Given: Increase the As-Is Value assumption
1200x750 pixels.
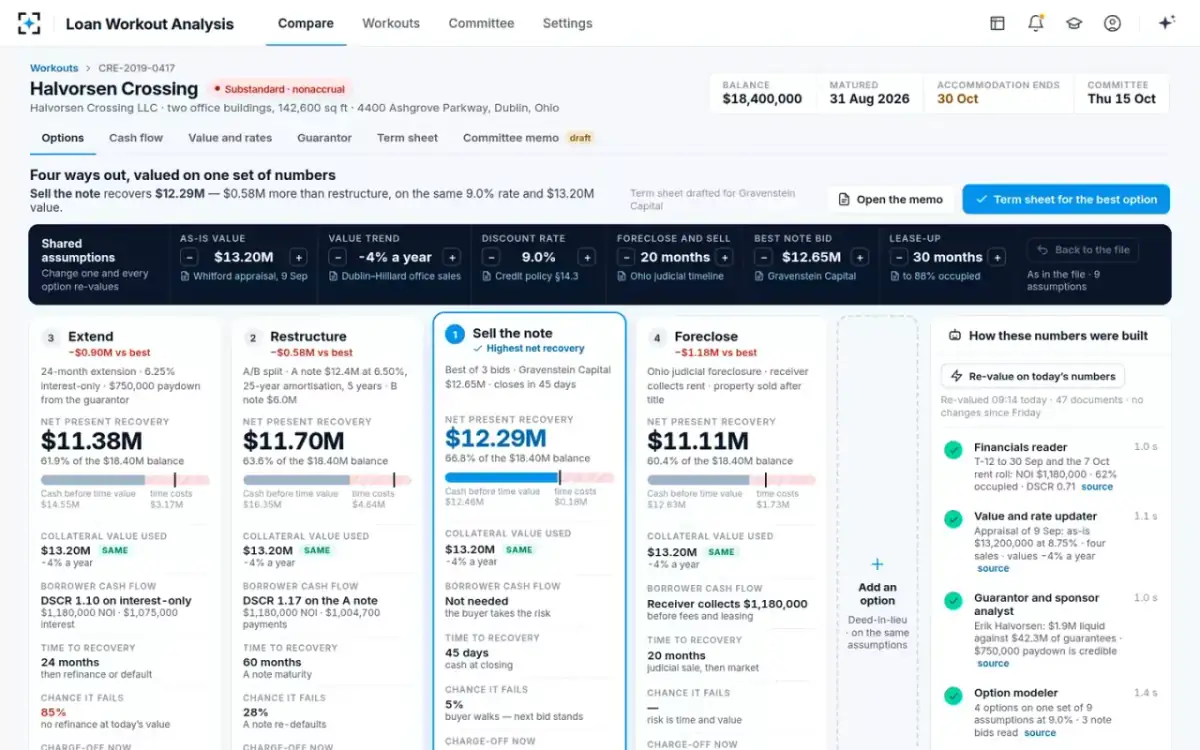Looking at the screenshot, I should [299, 257].
